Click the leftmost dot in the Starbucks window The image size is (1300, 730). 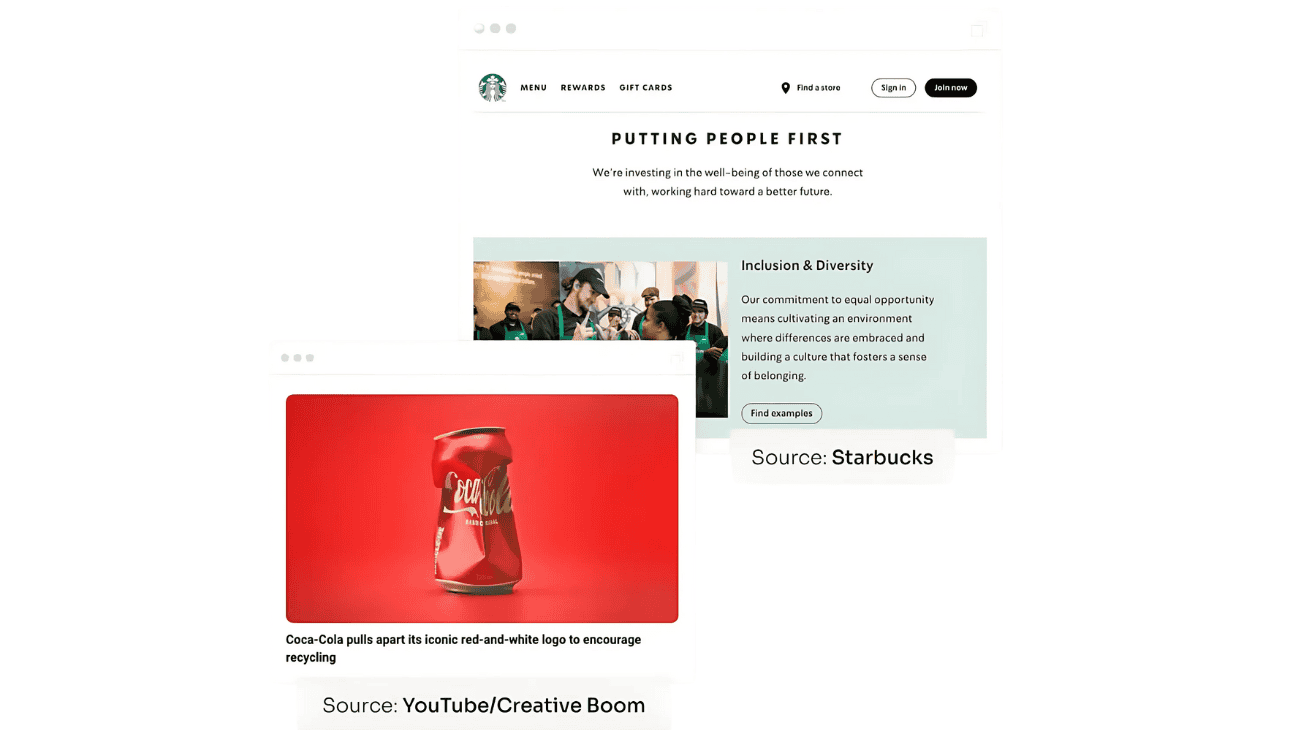[480, 28]
